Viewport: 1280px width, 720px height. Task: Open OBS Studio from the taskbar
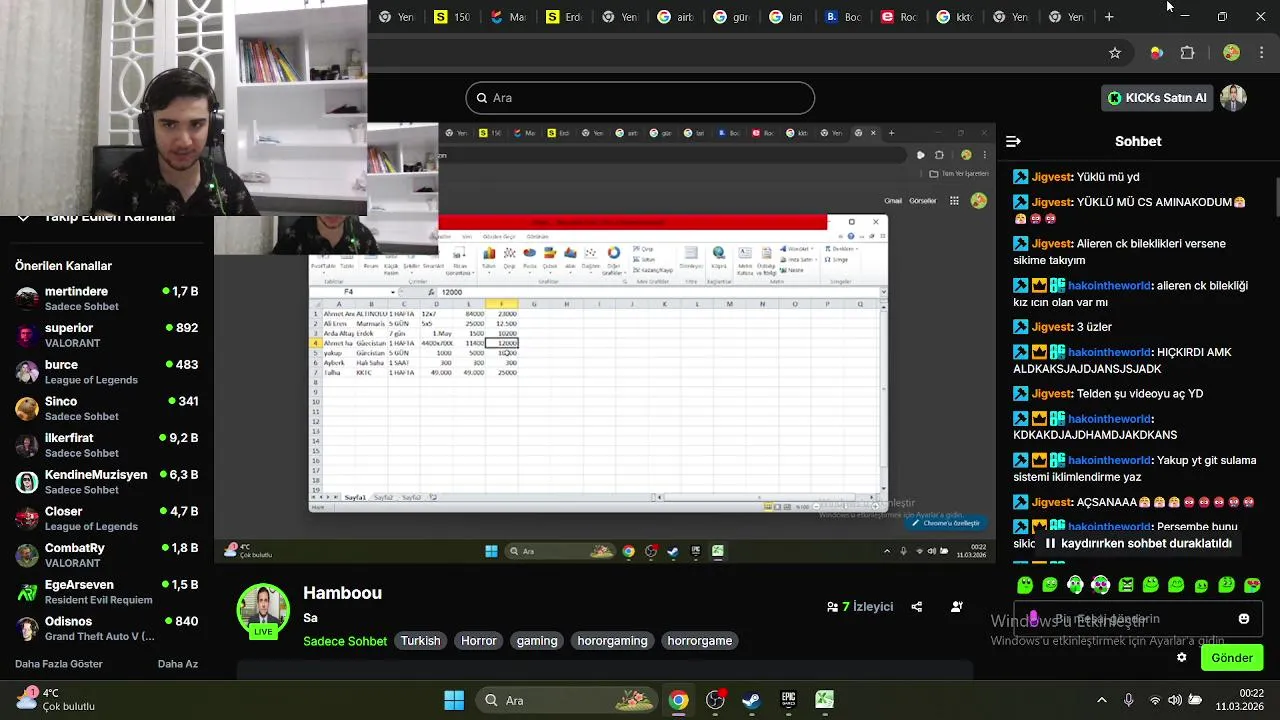(715, 700)
